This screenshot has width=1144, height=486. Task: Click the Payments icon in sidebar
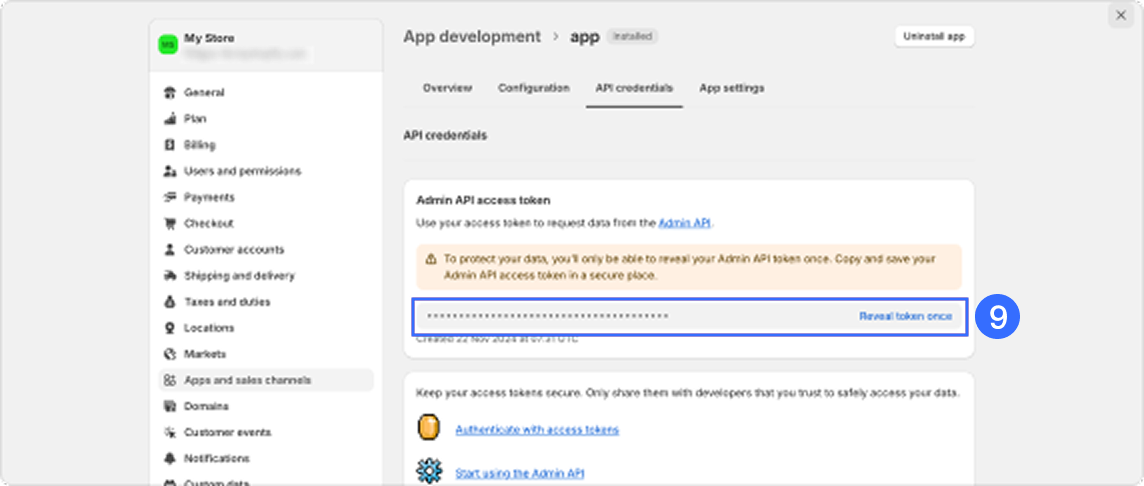170,197
